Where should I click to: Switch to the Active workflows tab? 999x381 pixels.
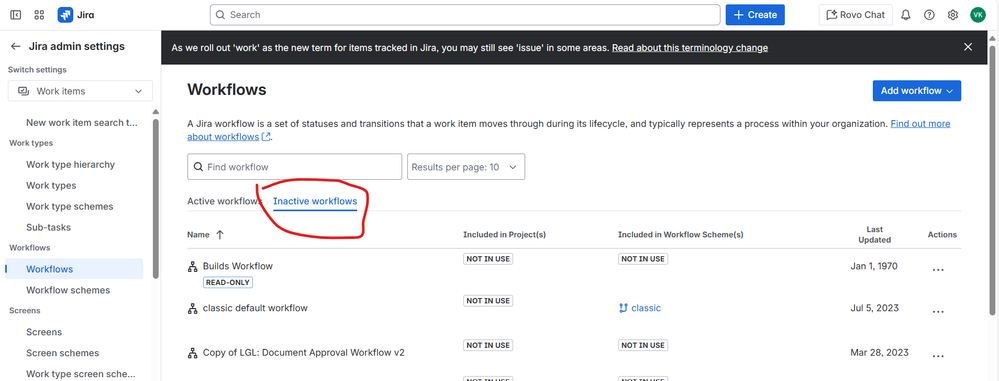pyautogui.click(x=224, y=201)
